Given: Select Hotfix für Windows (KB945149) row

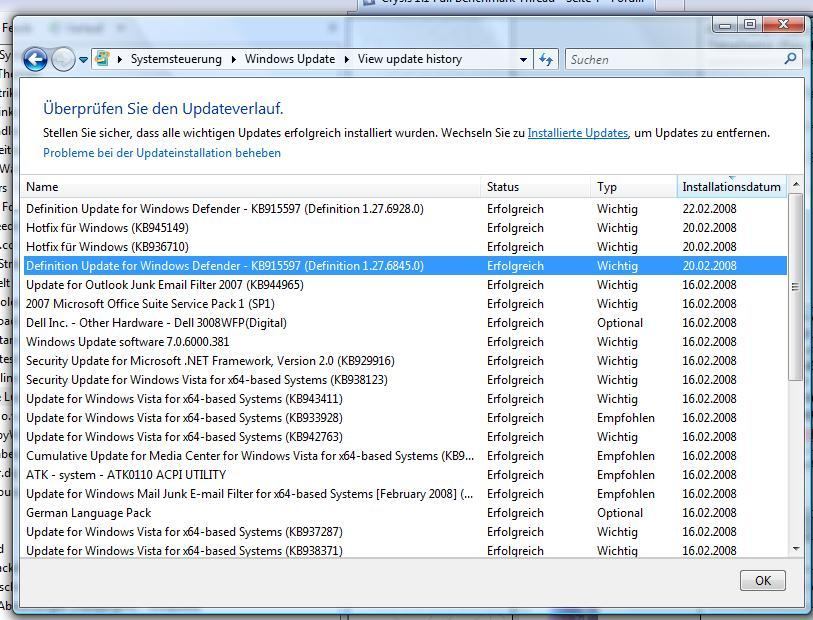Looking at the screenshot, I should [405, 228].
